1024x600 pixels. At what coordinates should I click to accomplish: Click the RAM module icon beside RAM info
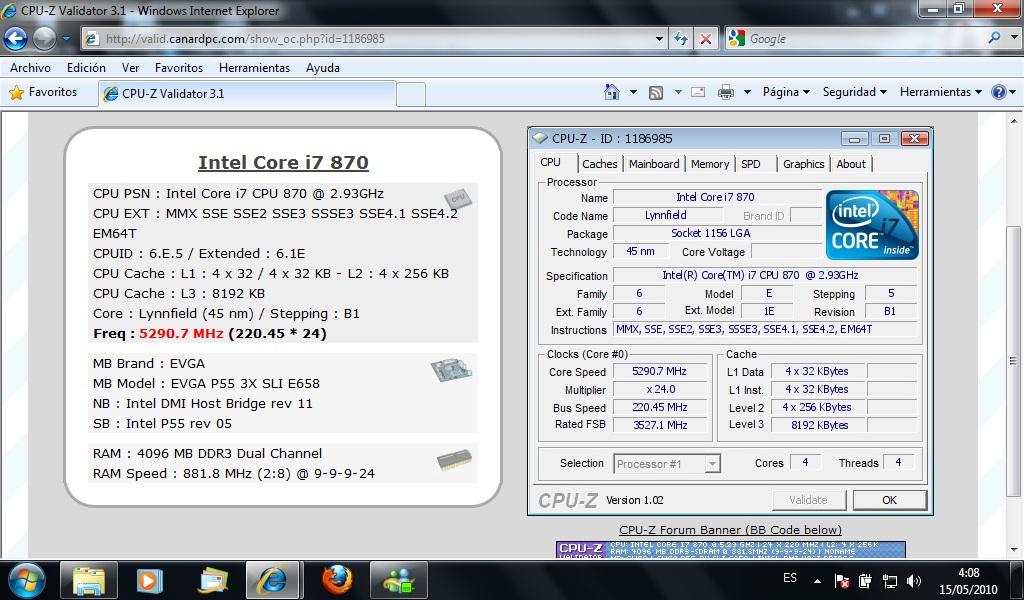click(x=455, y=459)
